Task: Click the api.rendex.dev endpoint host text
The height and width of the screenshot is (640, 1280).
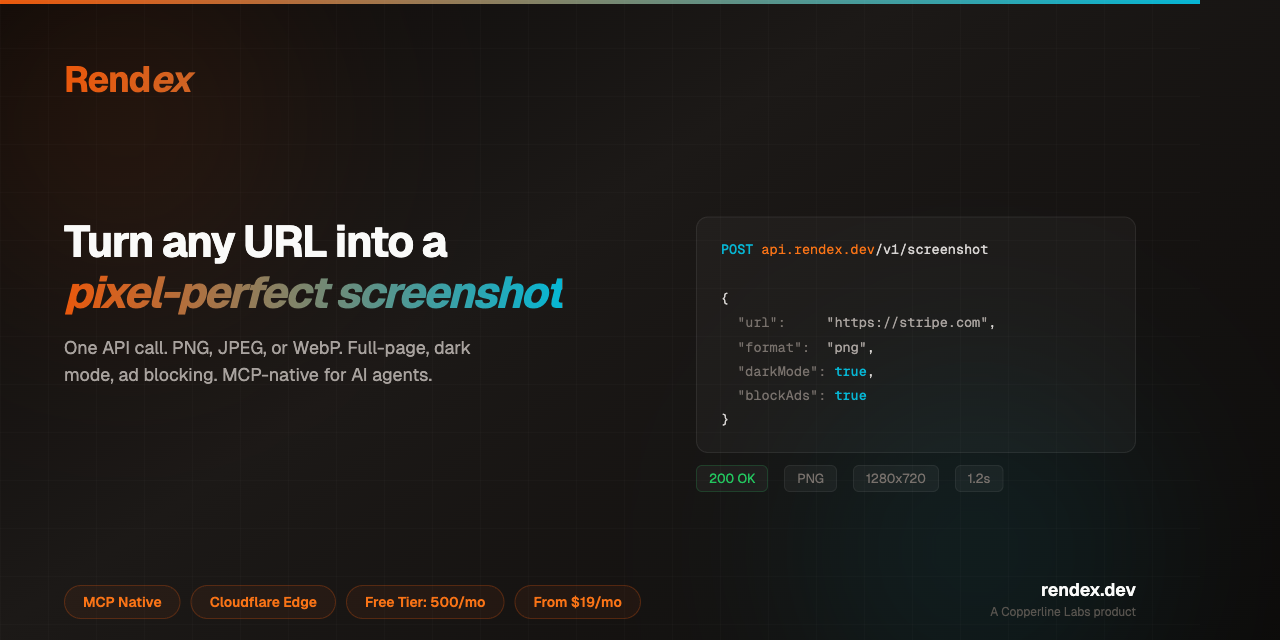Action: coord(818,249)
